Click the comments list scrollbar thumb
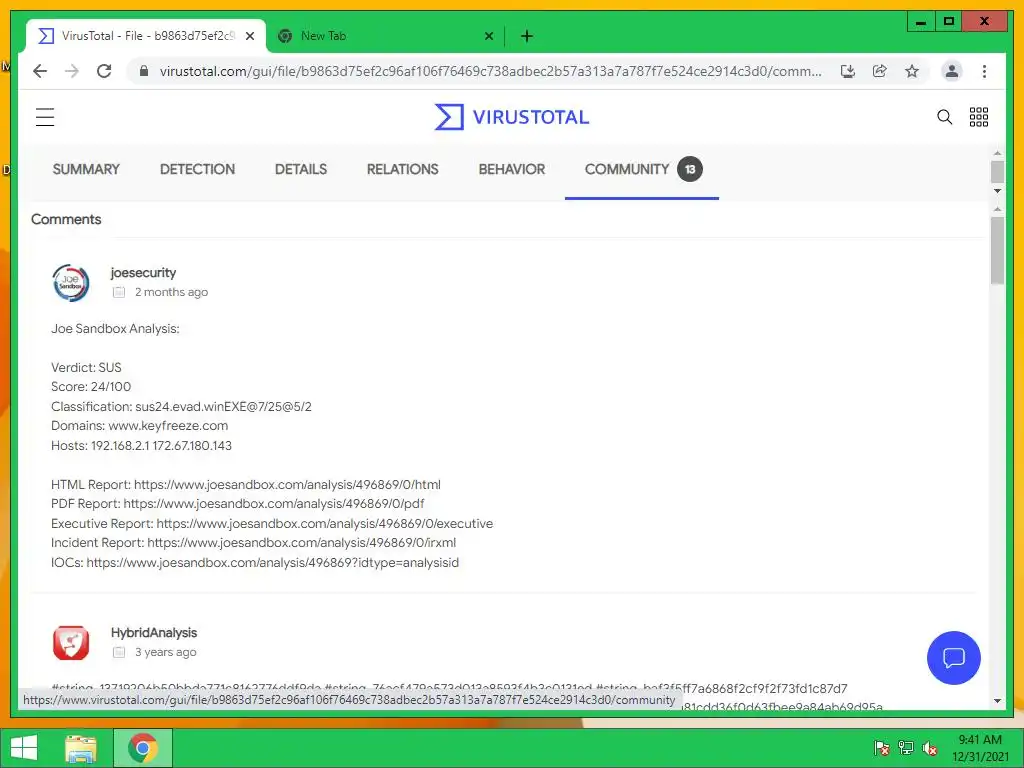This screenshot has height=768, width=1024. tap(997, 250)
